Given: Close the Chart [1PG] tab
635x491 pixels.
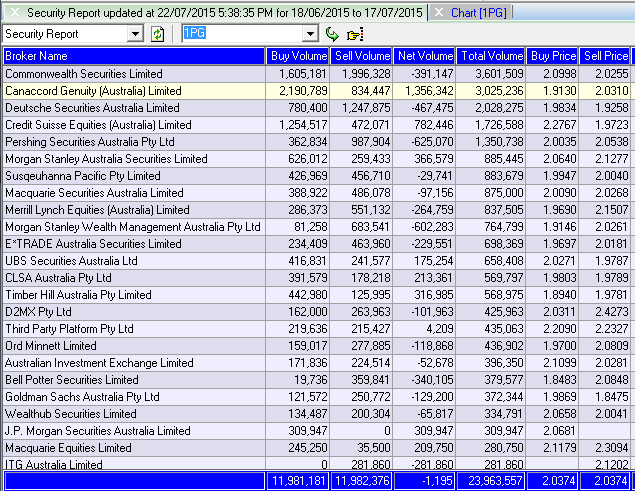Looking at the screenshot, I should pos(439,13).
